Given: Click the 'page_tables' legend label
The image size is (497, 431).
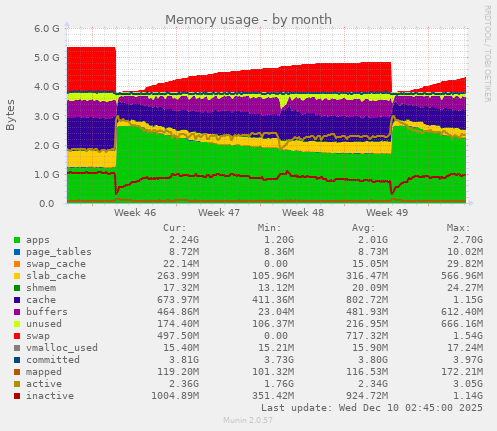Looking at the screenshot, I should coord(59,252).
